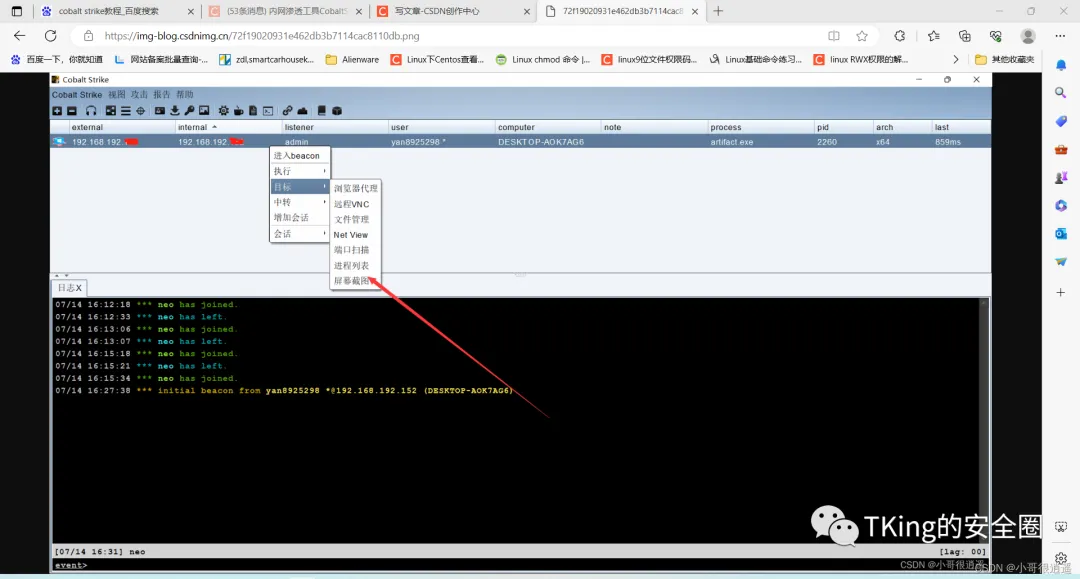This screenshot has width=1080, height=579.
Task: Sort by the internal column header
Action: (229, 127)
